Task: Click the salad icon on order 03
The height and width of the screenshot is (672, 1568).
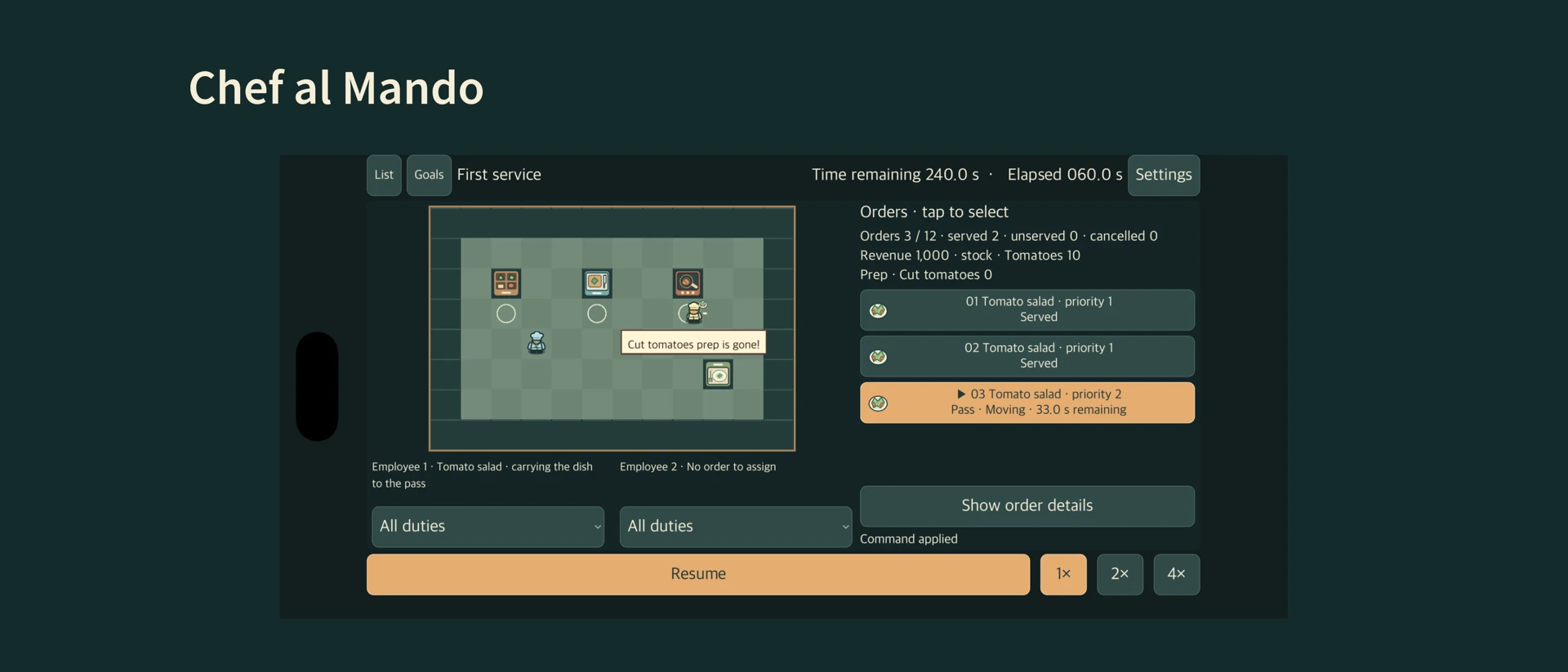Action: 878,403
